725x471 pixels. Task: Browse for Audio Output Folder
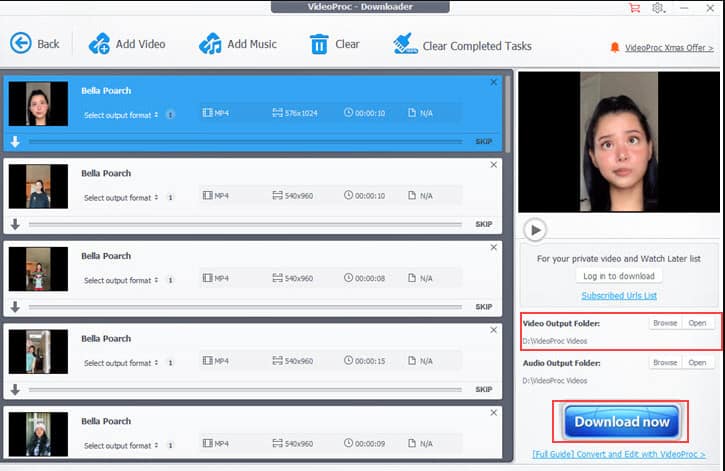[665, 363]
